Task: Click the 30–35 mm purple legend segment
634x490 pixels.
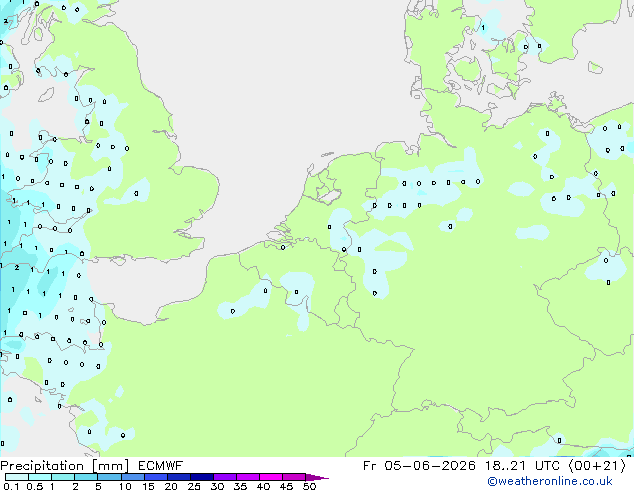Action: (x=225, y=477)
